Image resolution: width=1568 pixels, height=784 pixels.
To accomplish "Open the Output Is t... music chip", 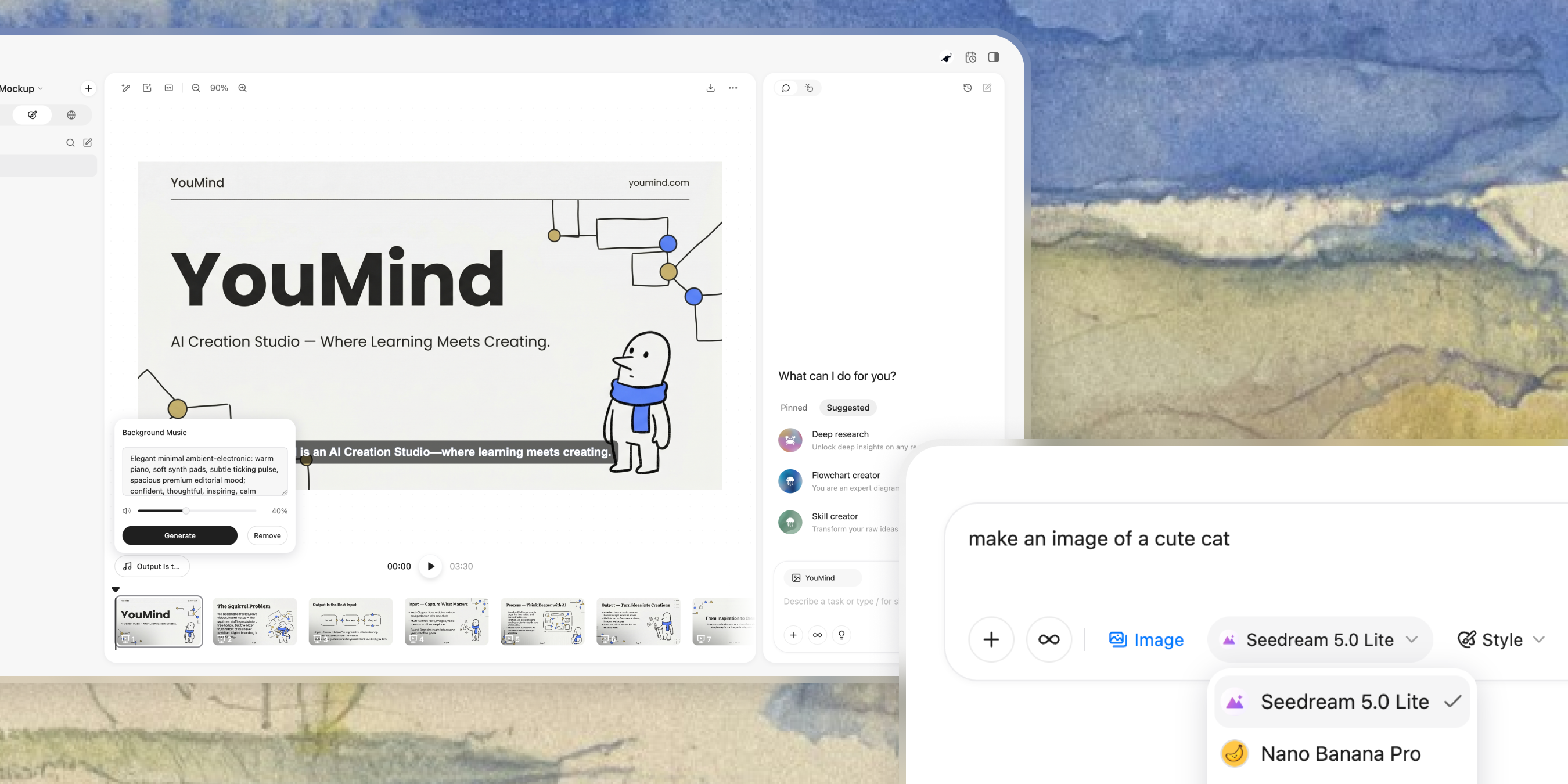I will (152, 566).
